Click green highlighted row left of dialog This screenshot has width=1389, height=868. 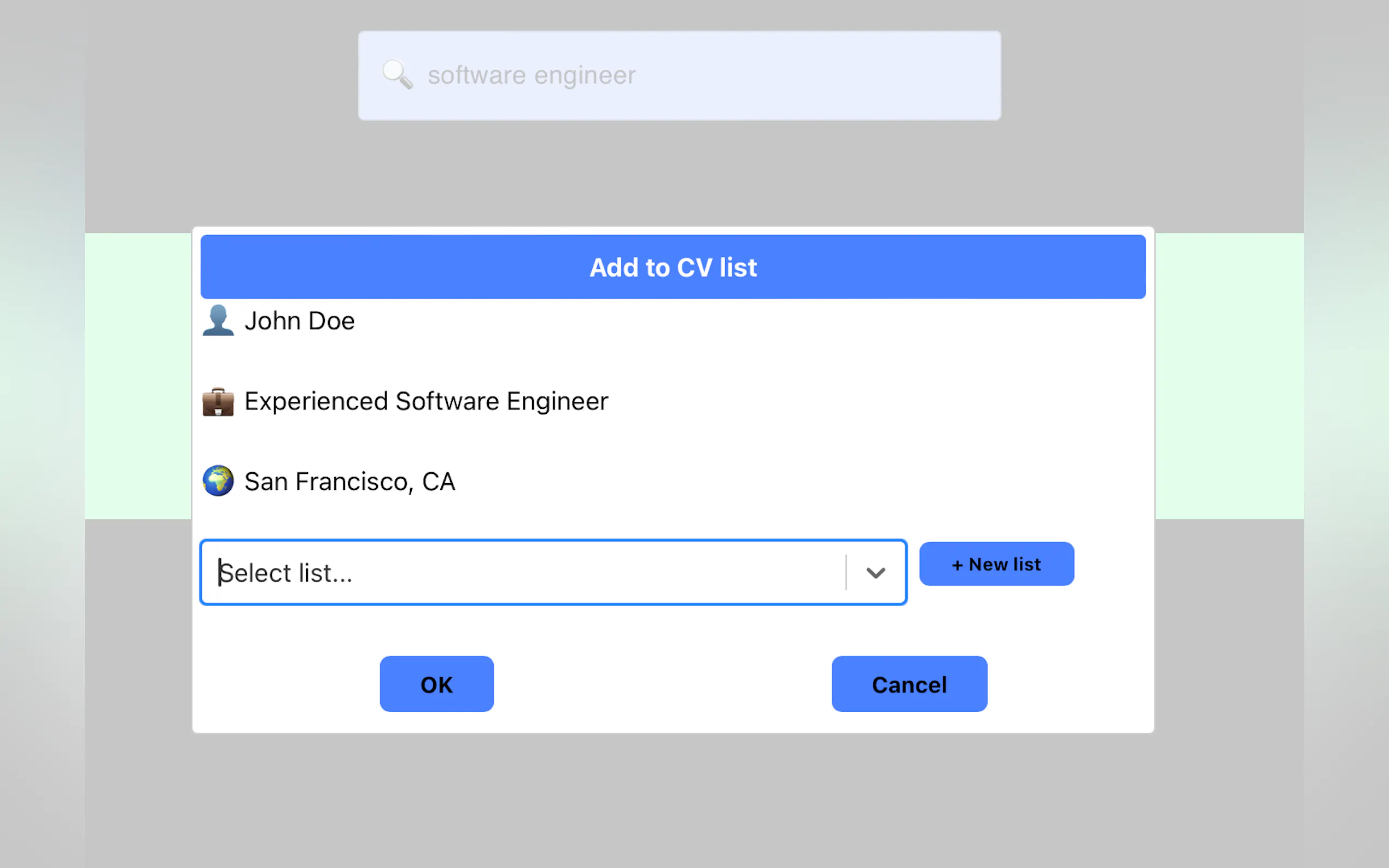click(138, 376)
